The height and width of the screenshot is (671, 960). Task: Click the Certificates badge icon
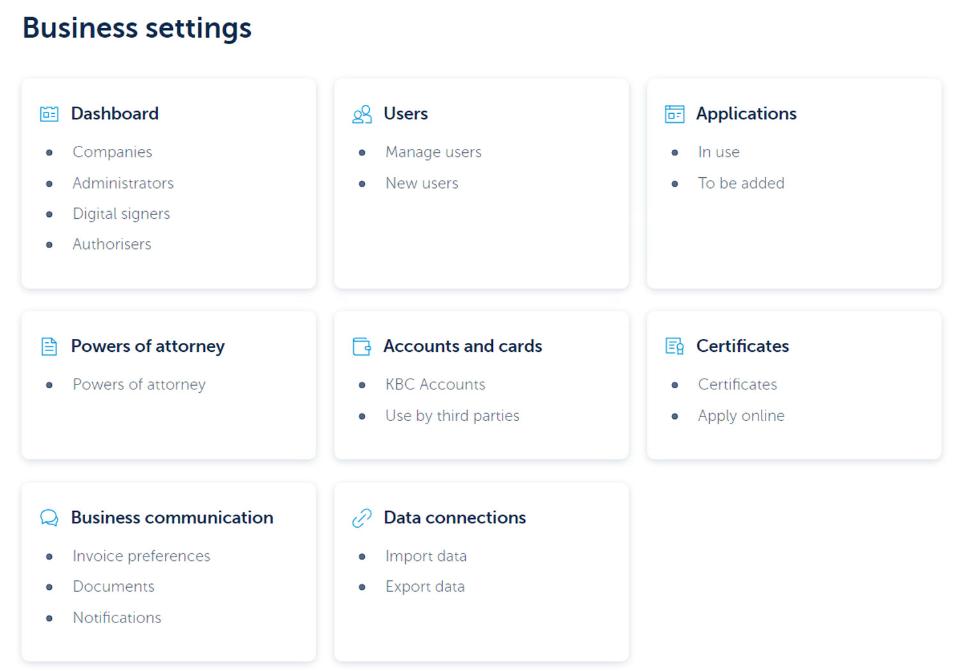click(674, 345)
